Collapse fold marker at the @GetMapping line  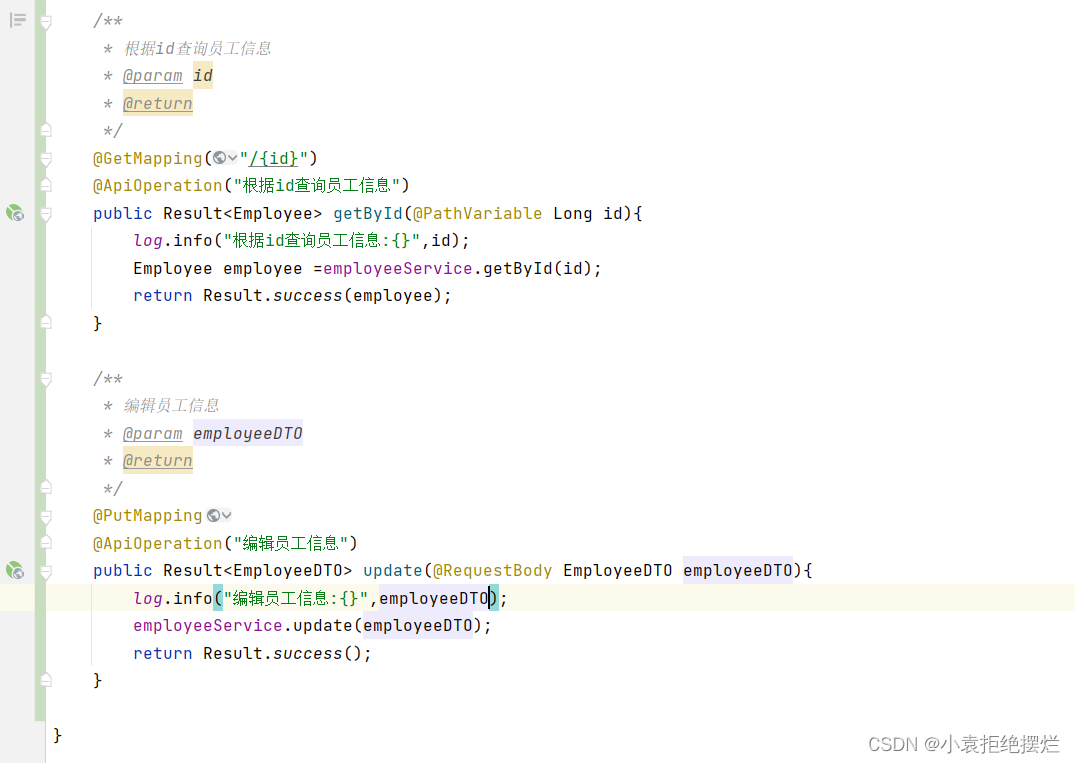pyautogui.click(x=46, y=159)
